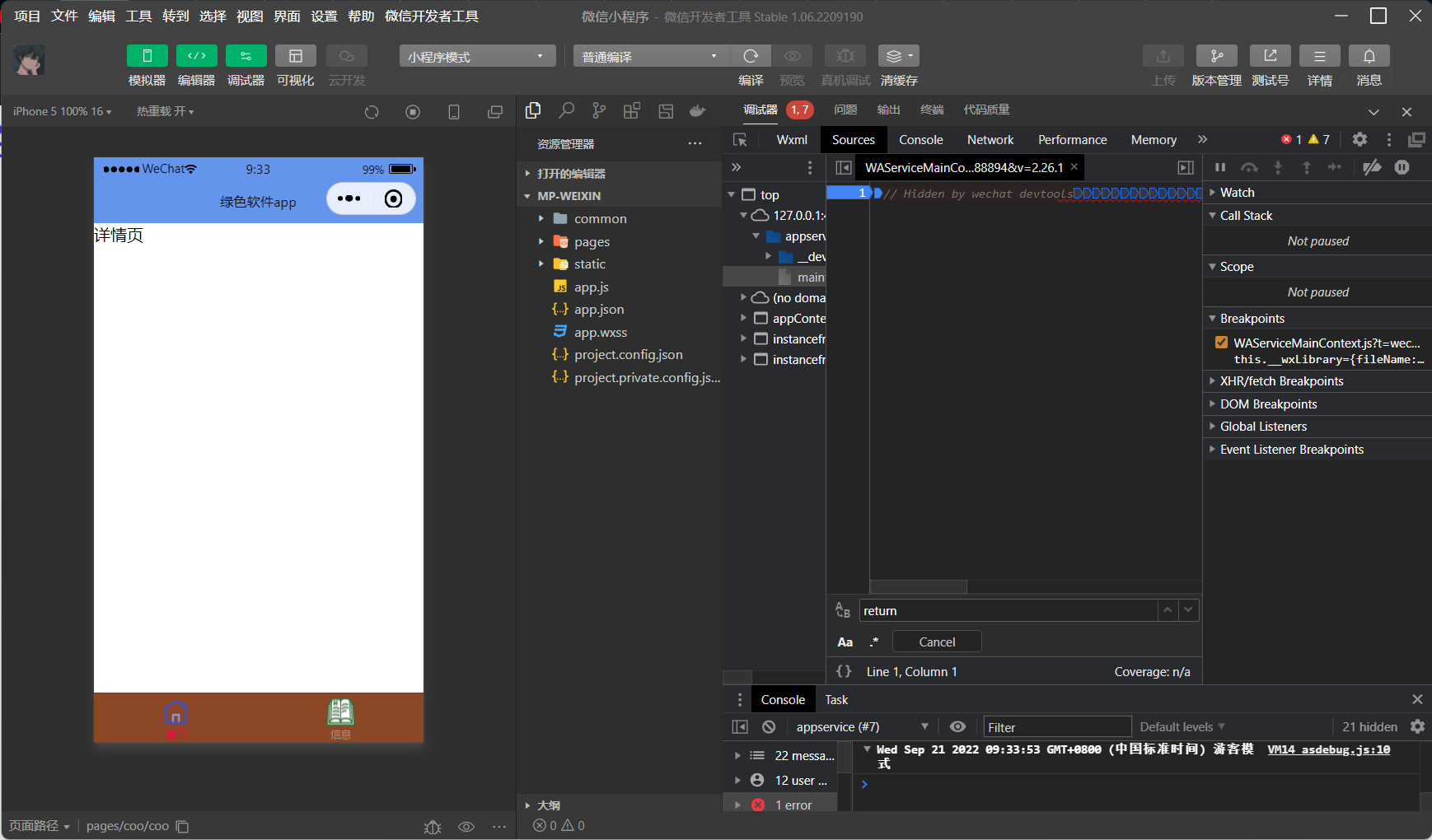The width and height of the screenshot is (1432, 840).
Task: Click the pretty print {} icon
Action: tap(844, 671)
